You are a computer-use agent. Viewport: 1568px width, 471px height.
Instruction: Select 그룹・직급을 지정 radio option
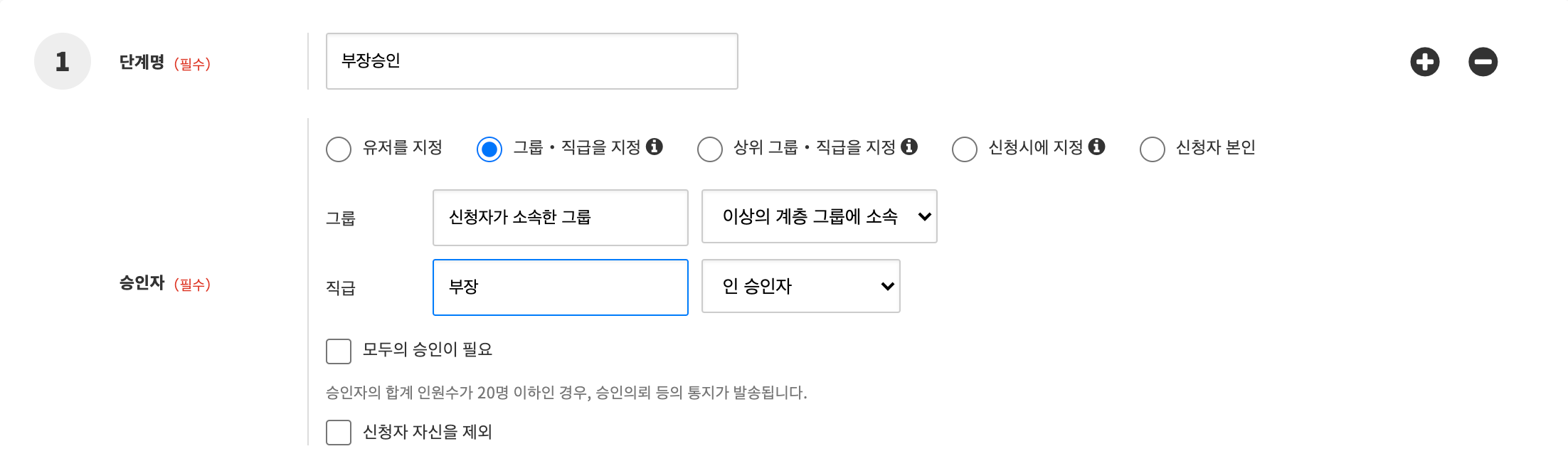[489, 149]
